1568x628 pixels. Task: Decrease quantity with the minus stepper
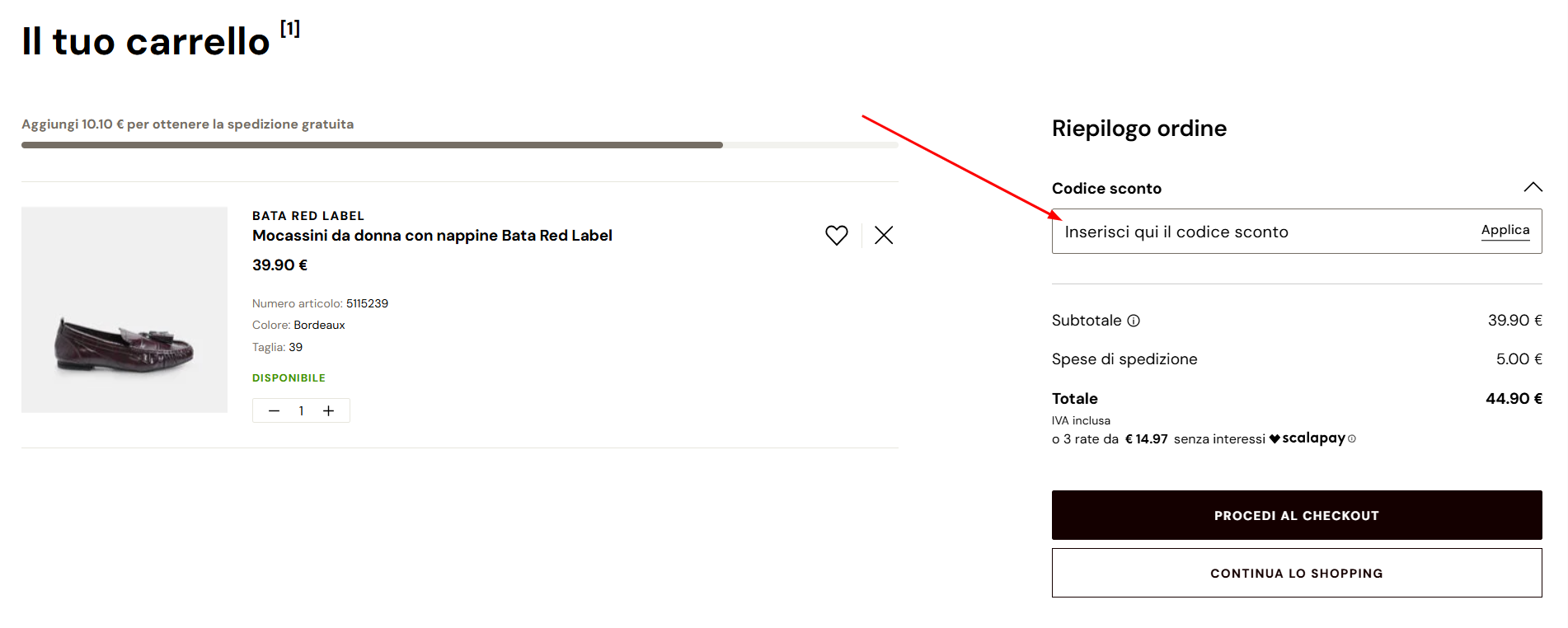point(274,410)
